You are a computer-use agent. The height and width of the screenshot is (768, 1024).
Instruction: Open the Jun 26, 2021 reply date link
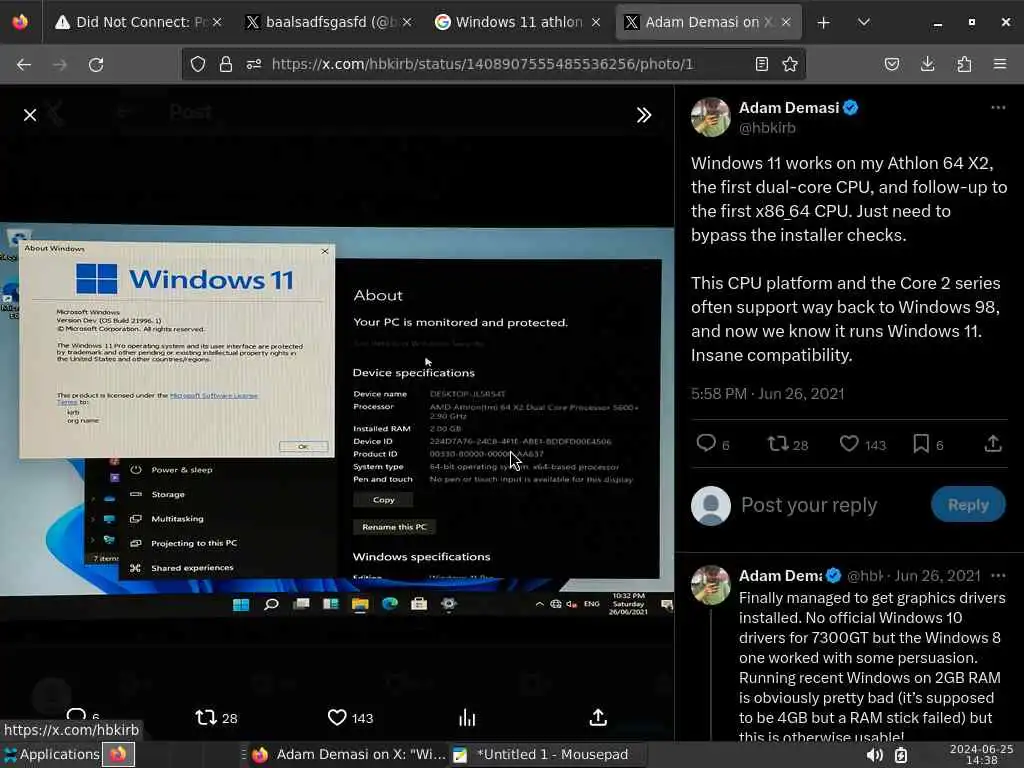point(937,575)
